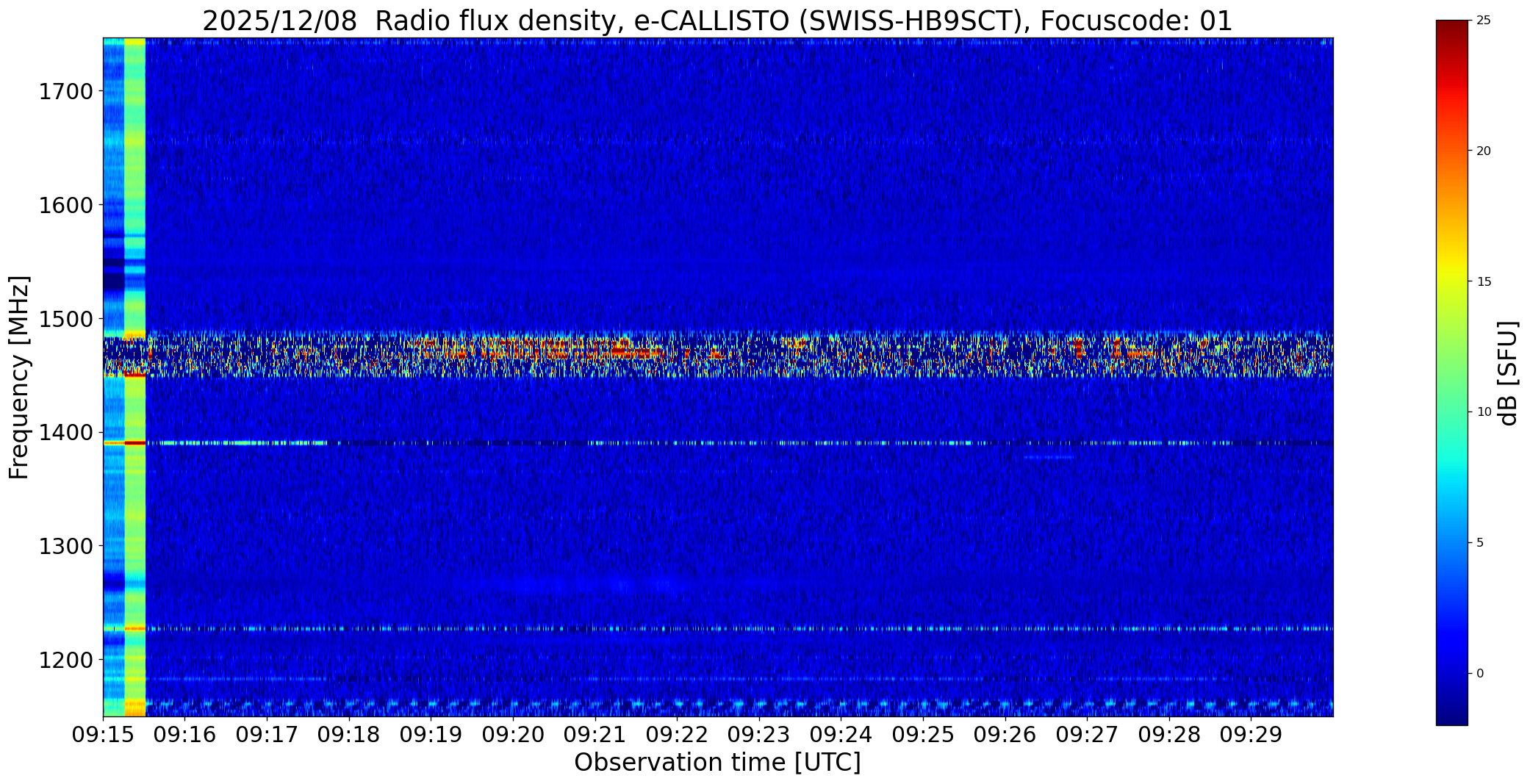1530x784 pixels.
Task: Click the 09:18 time tick label
Action: tap(349, 735)
